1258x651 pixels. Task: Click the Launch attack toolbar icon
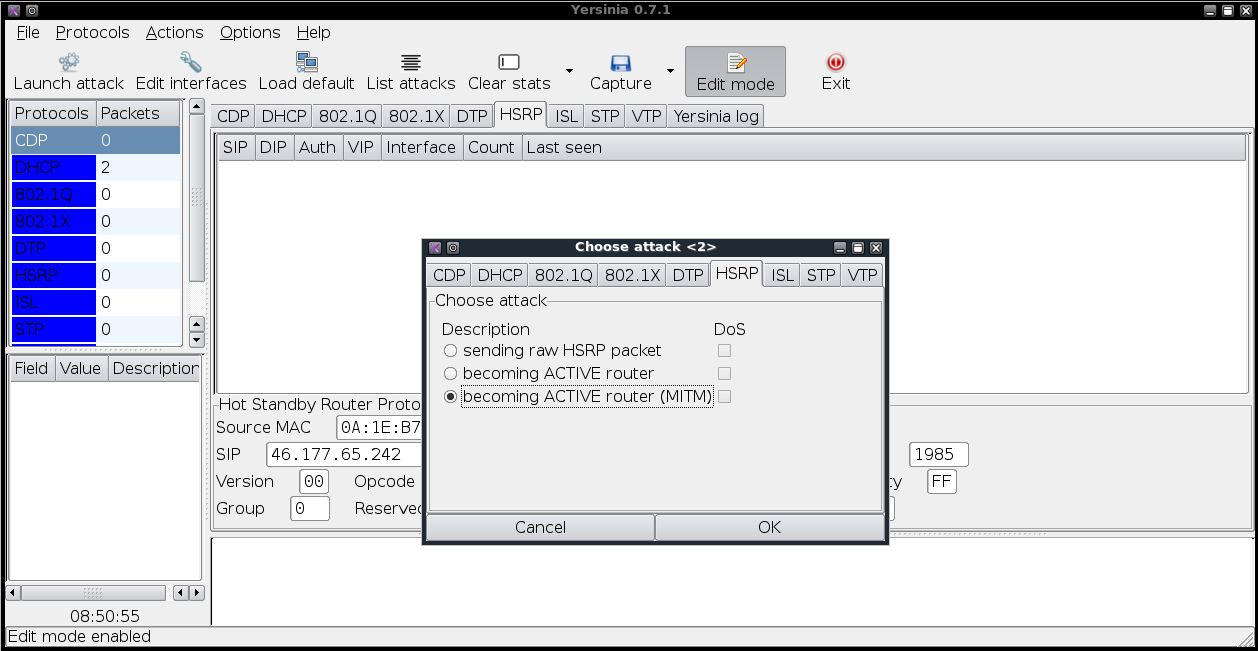pos(69,62)
